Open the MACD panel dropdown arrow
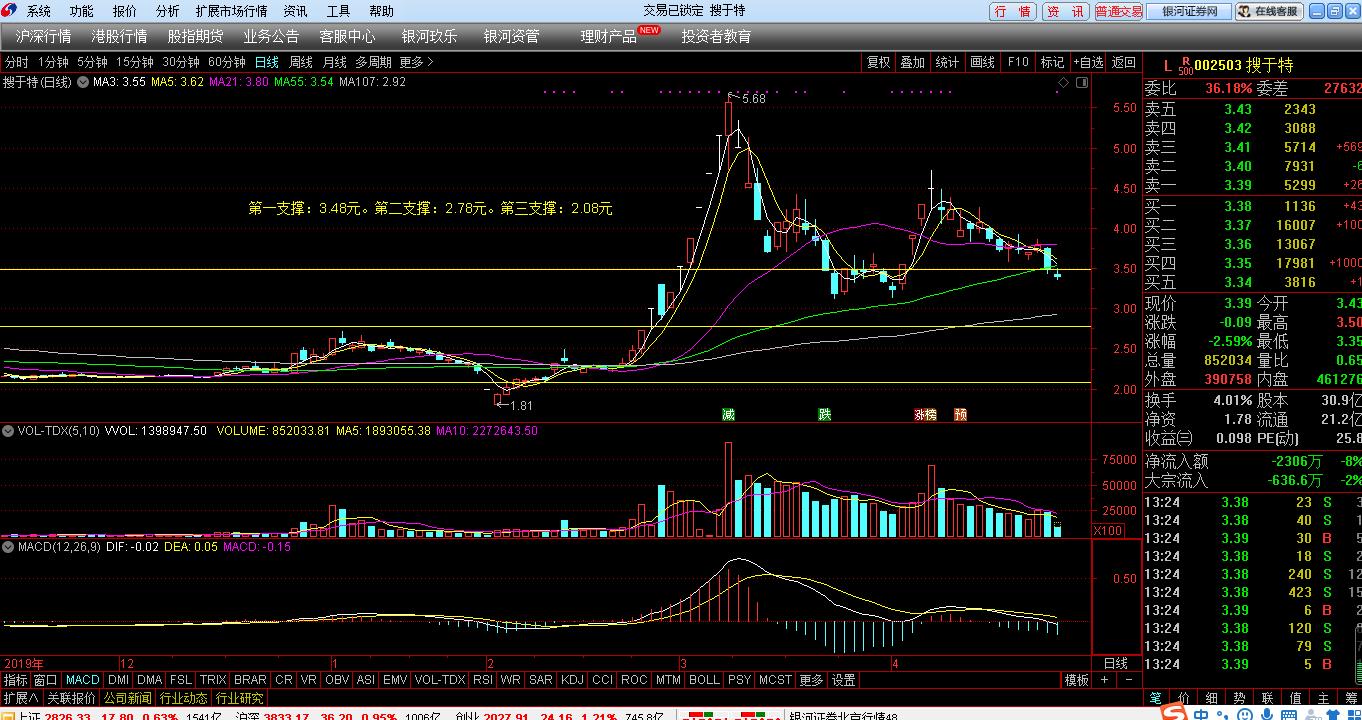The height and width of the screenshot is (720, 1362). 9,547
